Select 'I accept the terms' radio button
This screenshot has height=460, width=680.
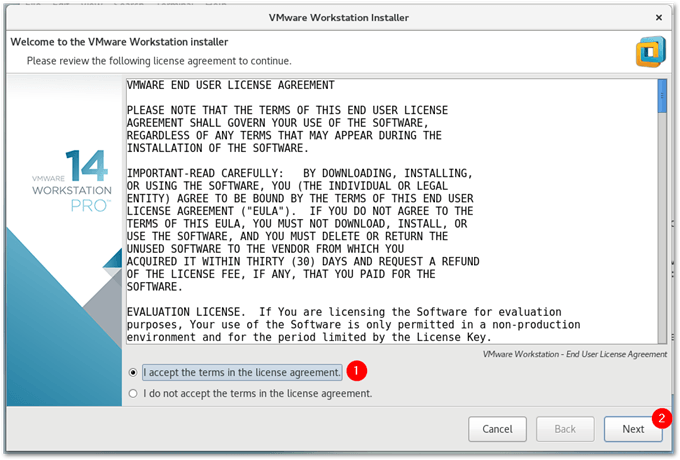pyautogui.click(x=133, y=372)
